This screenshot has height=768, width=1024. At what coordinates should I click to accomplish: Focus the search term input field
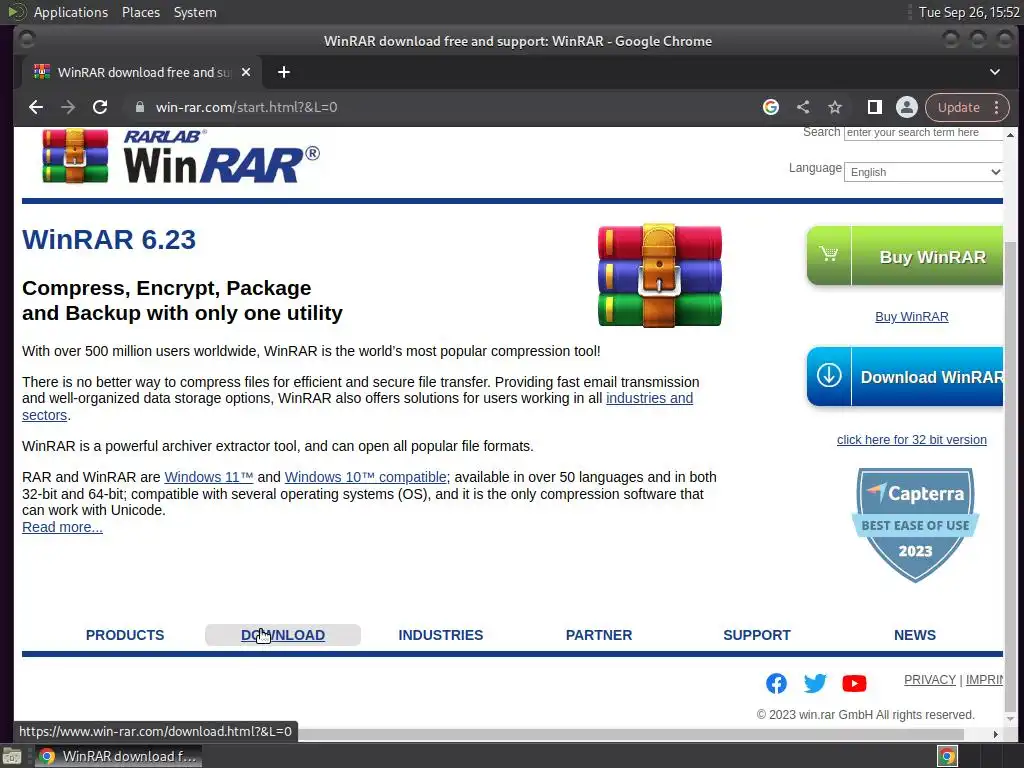click(923, 133)
